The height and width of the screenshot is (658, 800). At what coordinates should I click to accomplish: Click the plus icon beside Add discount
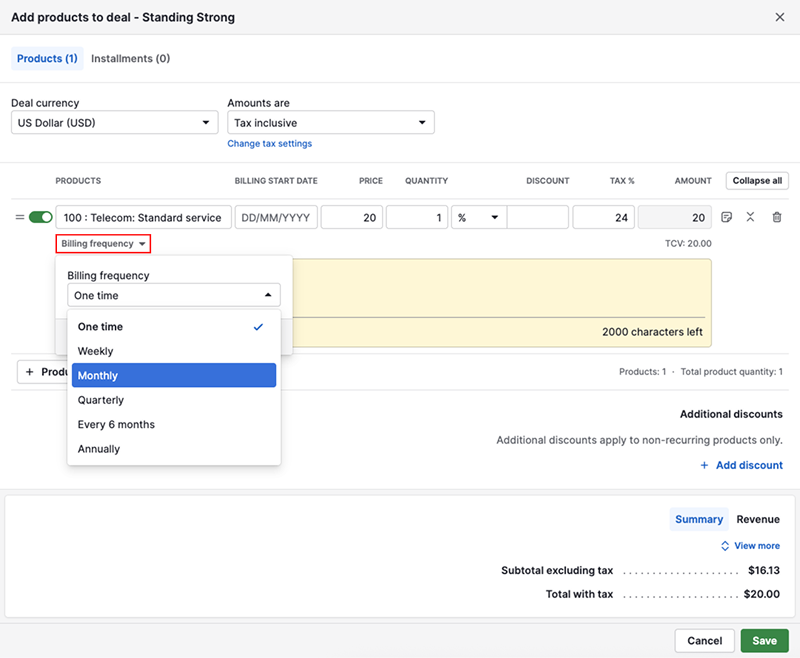(x=704, y=465)
